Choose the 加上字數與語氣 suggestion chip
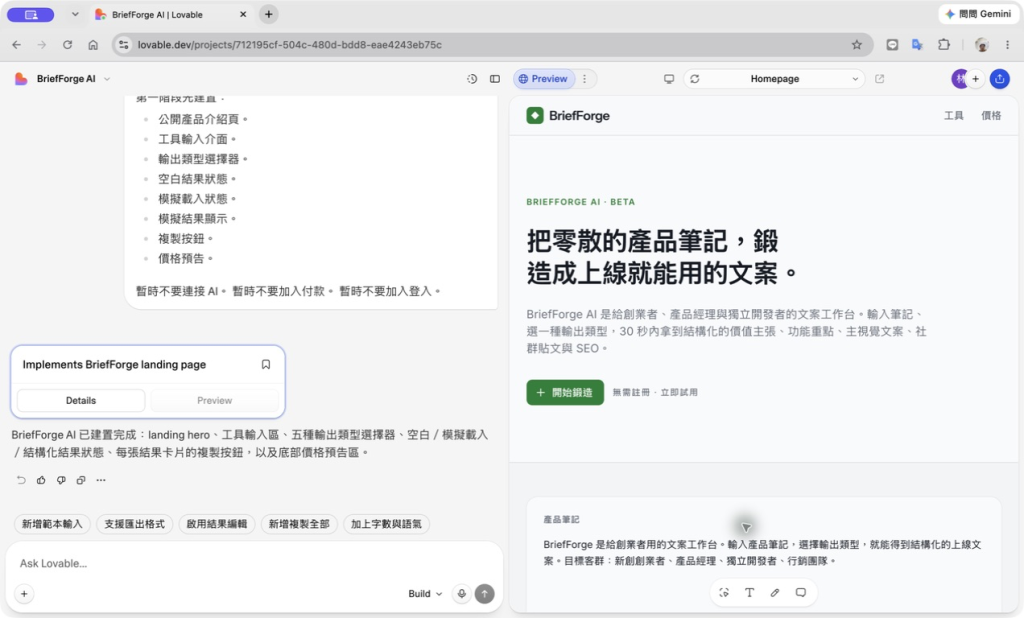 (386, 524)
